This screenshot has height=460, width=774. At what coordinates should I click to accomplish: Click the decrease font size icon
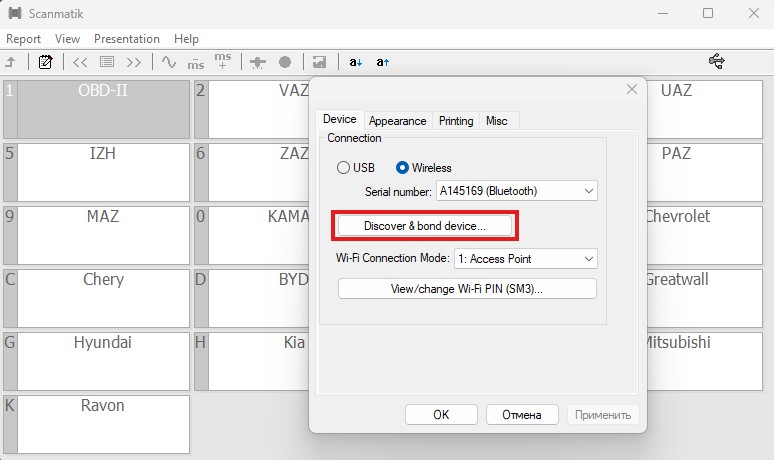pyautogui.click(x=356, y=62)
